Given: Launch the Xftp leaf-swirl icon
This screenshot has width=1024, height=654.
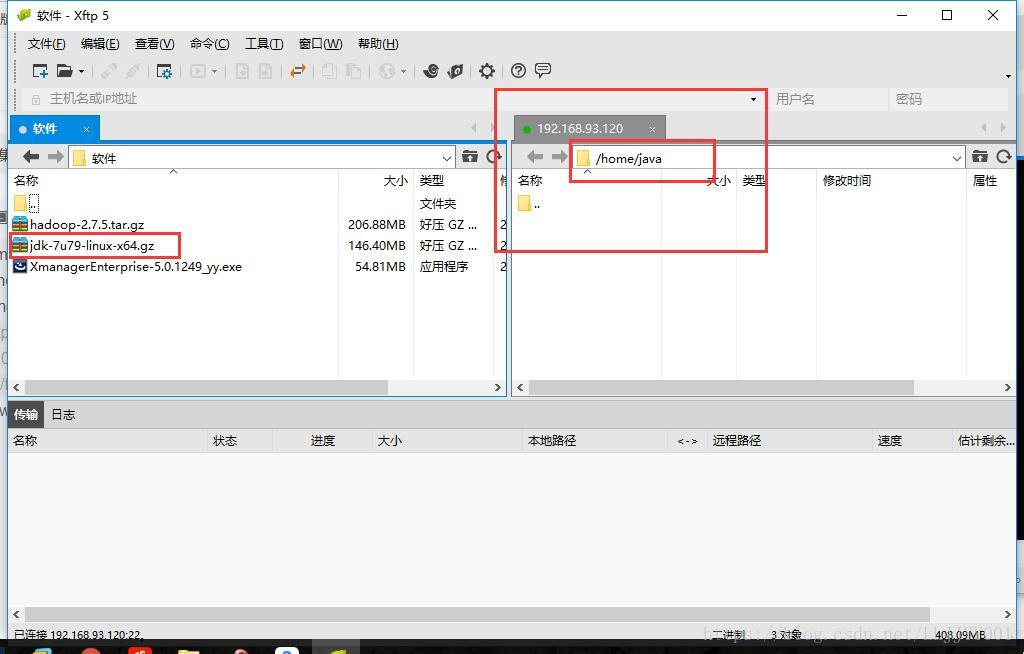Looking at the screenshot, I should (455, 71).
